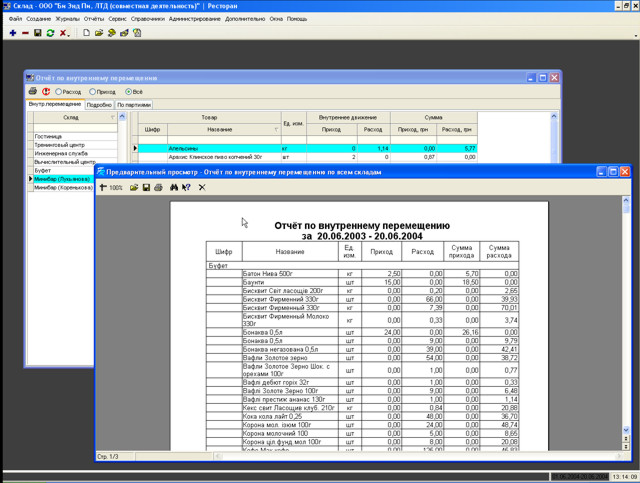640x483 pixels.
Task: Select the Приход radio button
Action: click(x=94, y=91)
